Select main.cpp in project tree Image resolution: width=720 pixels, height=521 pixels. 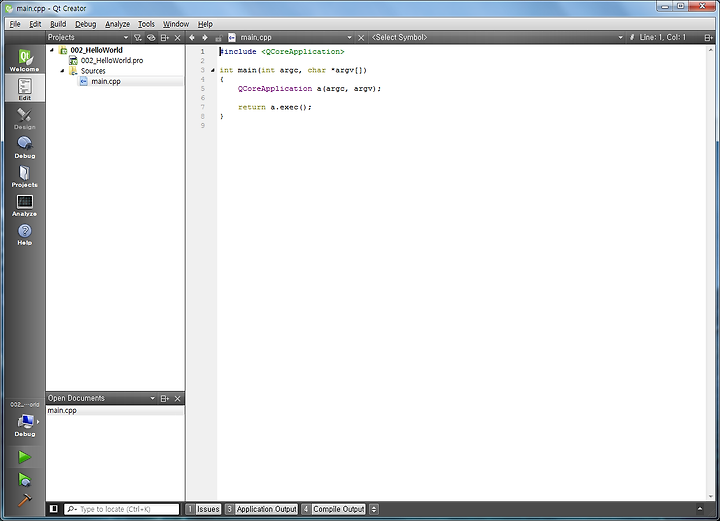(x=106, y=81)
